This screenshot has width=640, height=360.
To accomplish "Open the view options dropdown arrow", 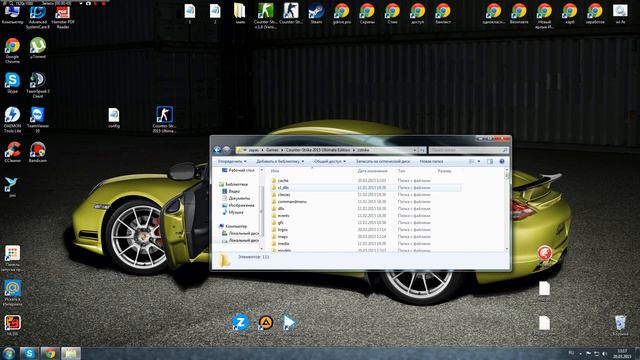I will [x=479, y=162].
